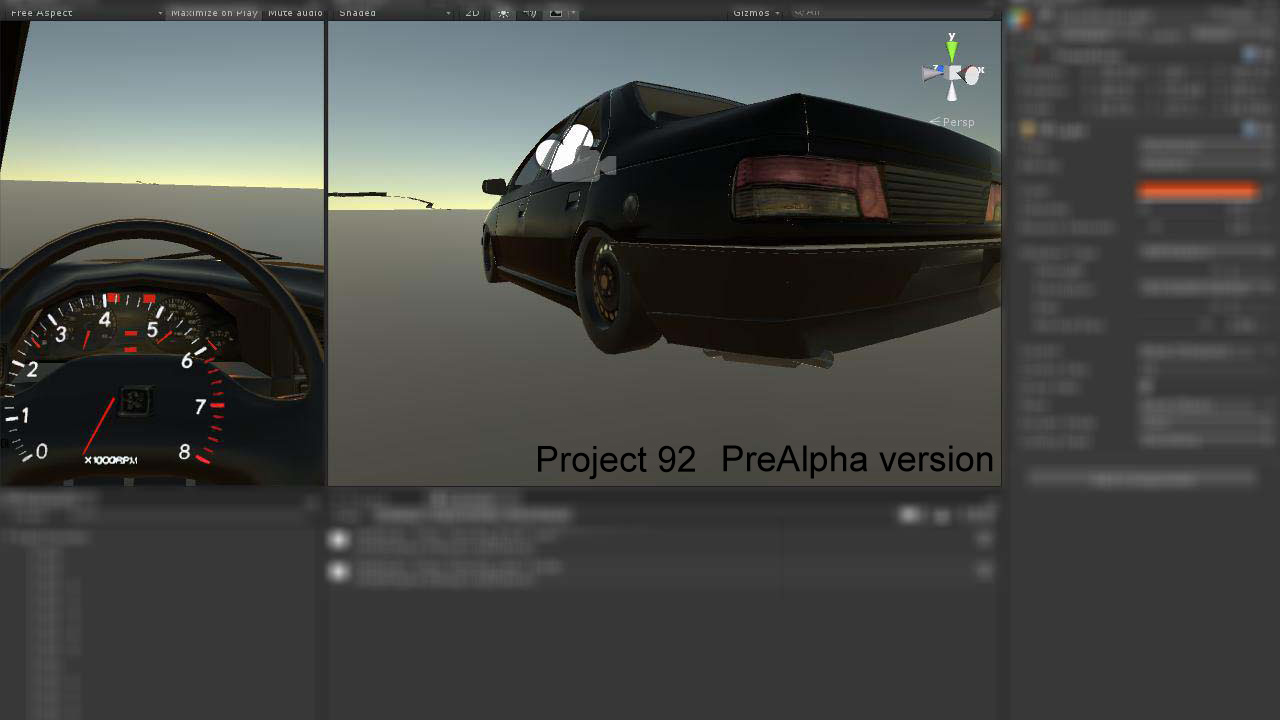1280x720 pixels.
Task: Open the Free Aspect resolution dropdown
Action: (x=85, y=13)
